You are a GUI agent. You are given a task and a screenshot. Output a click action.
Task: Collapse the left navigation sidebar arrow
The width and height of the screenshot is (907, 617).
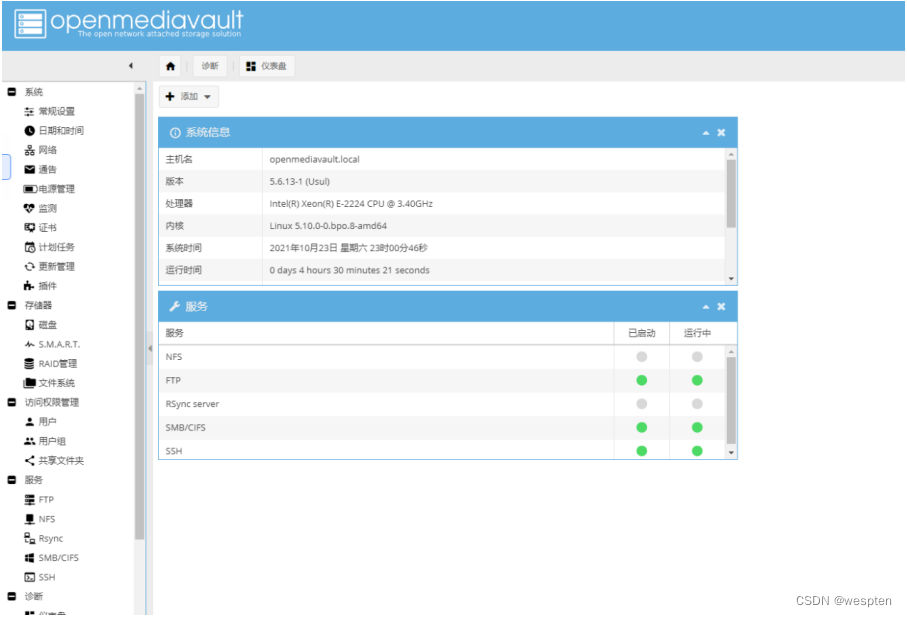pyautogui.click(x=130, y=66)
